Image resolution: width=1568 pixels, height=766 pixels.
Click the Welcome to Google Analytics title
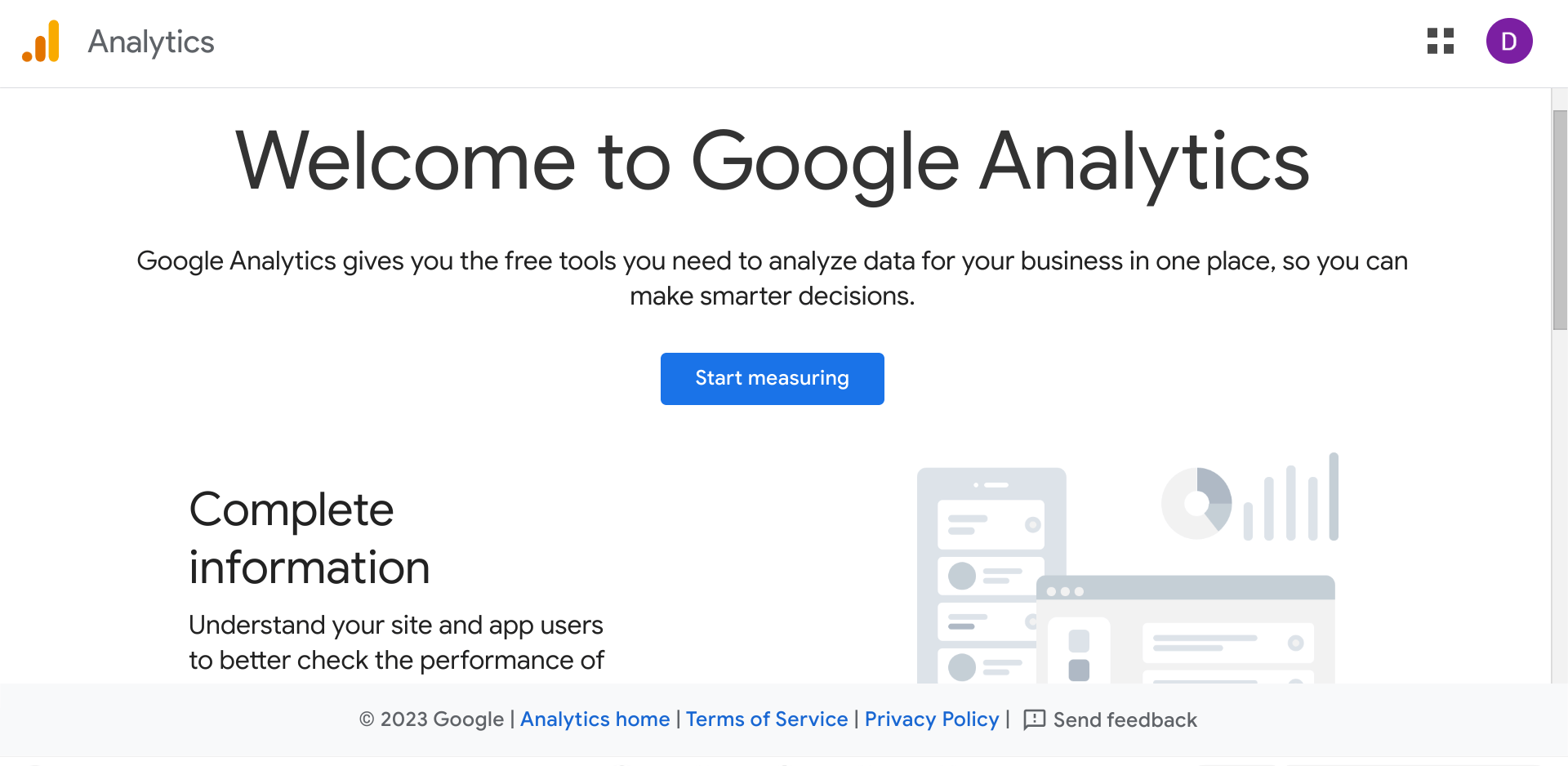pyautogui.click(x=773, y=162)
